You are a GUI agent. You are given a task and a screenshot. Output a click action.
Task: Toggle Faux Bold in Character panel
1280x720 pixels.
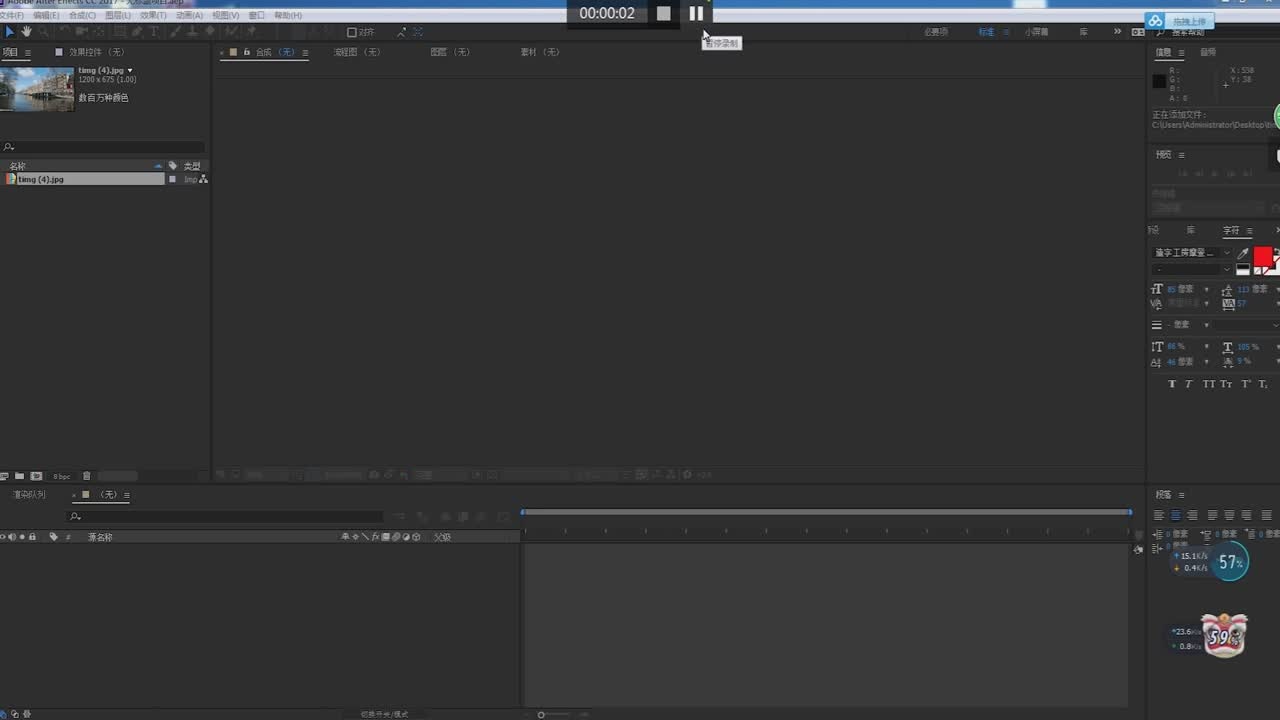tap(1172, 384)
